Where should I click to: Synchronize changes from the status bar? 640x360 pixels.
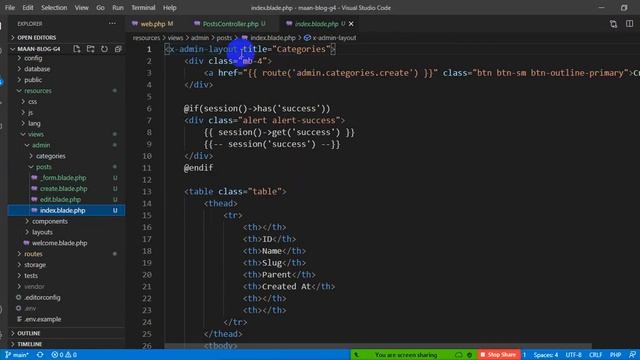(x=40, y=355)
